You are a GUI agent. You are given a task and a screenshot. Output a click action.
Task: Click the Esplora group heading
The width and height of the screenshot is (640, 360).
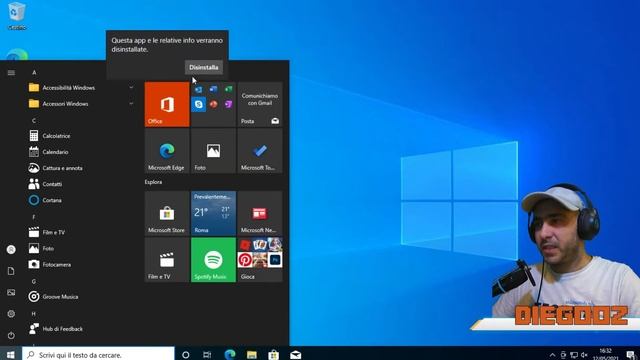153,182
